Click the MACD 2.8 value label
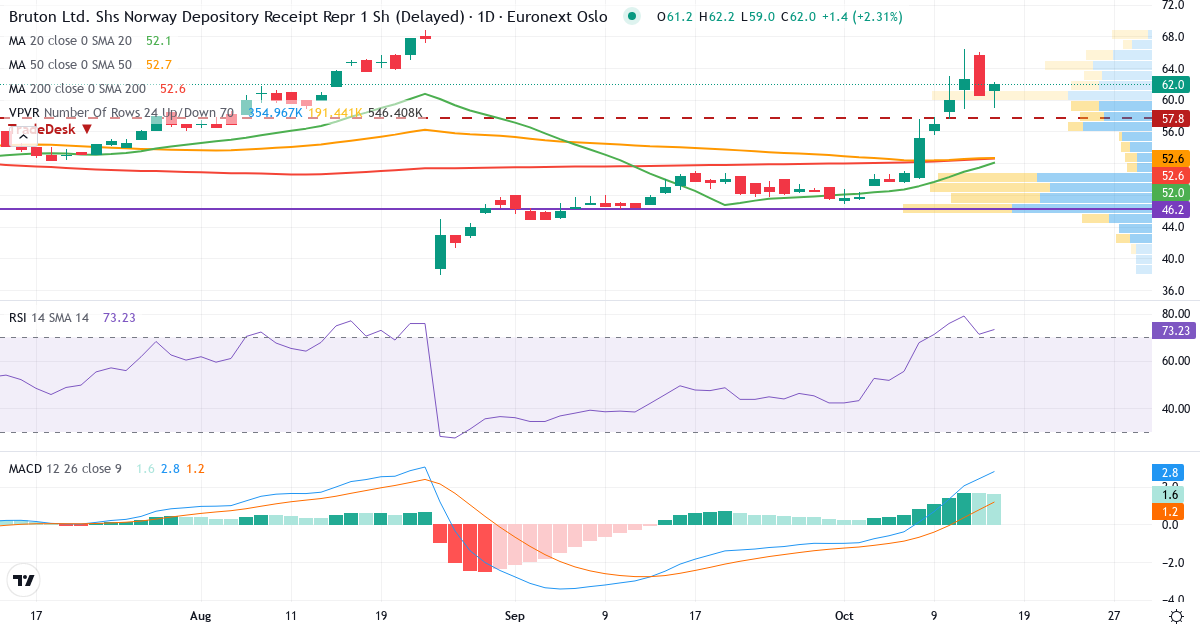Screen dimensions: 1200x630 tap(1169, 471)
